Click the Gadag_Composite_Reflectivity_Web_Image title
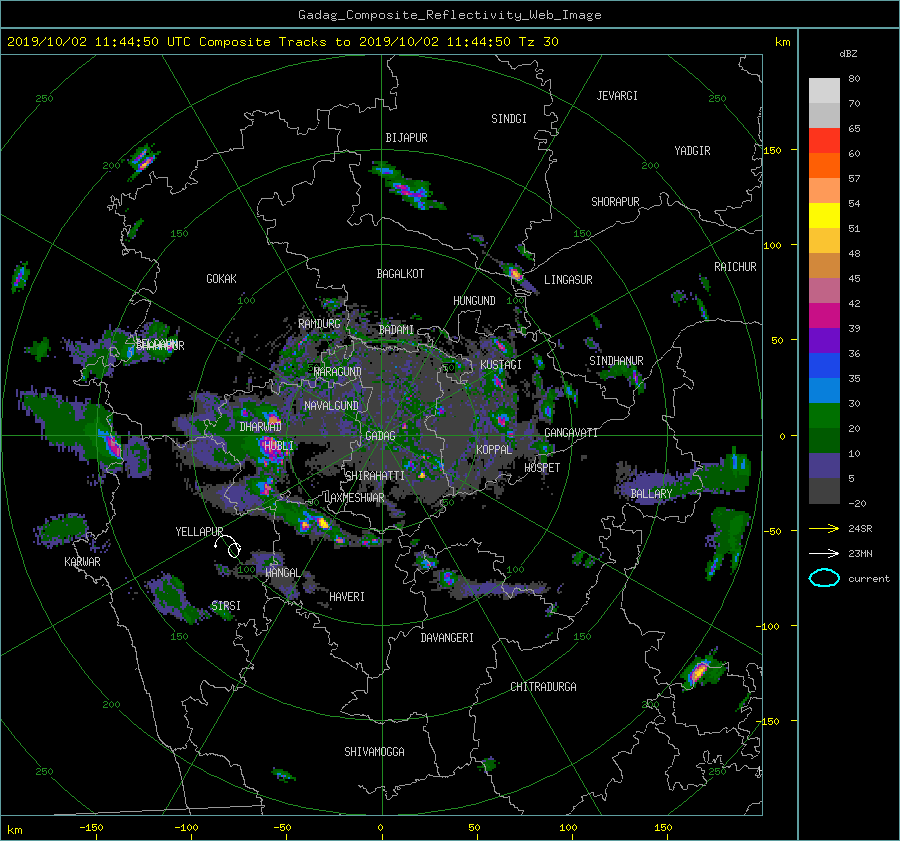The width and height of the screenshot is (900, 841). point(449,15)
